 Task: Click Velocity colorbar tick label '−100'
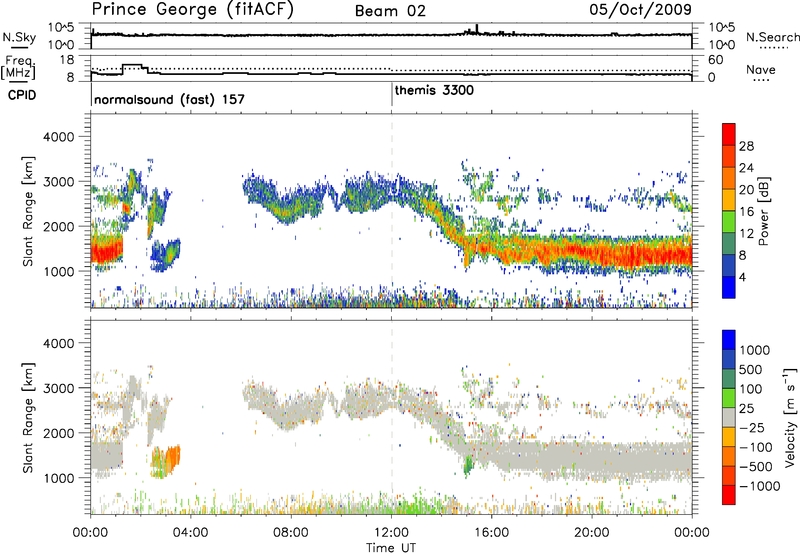point(756,447)
